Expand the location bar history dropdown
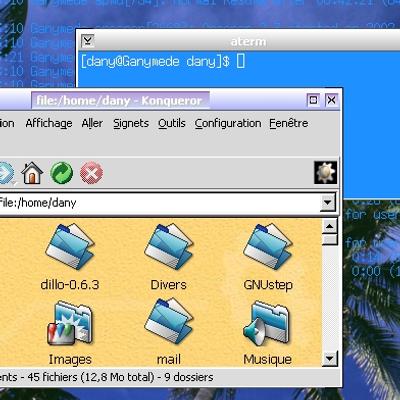This screenshot has height=400, width=400. (x=328, y=202)
